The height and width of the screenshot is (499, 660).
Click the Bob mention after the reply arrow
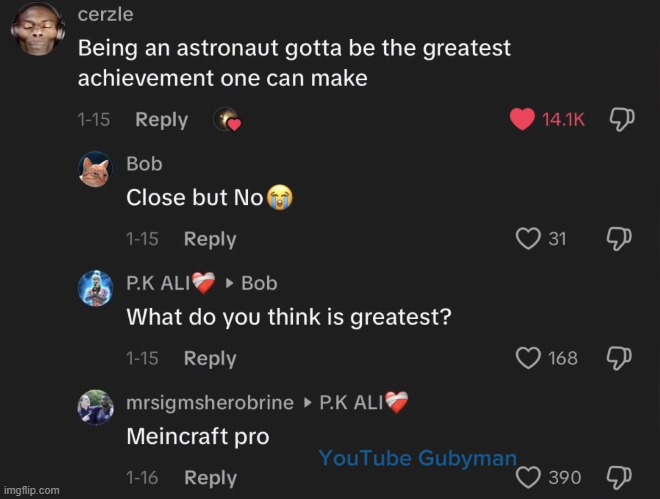coord(259,284)
